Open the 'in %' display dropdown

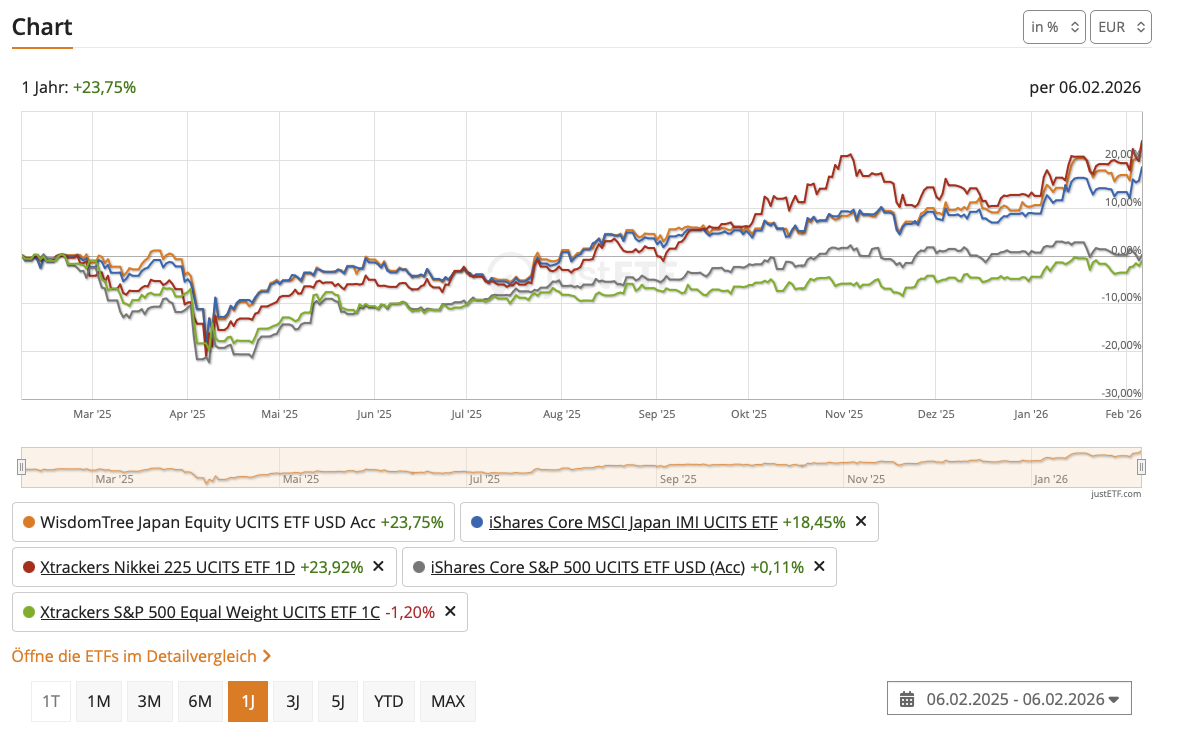(1054, 27)
